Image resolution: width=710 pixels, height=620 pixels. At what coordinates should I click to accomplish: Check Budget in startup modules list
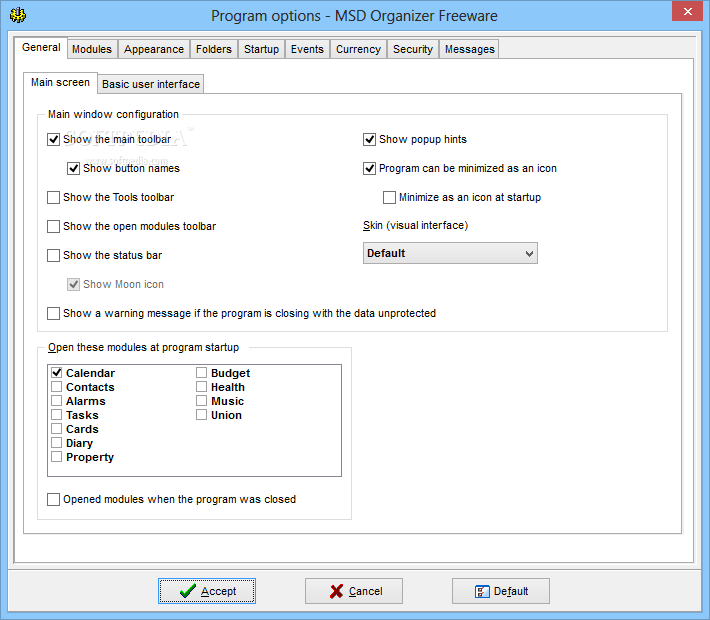coord(201,373)
